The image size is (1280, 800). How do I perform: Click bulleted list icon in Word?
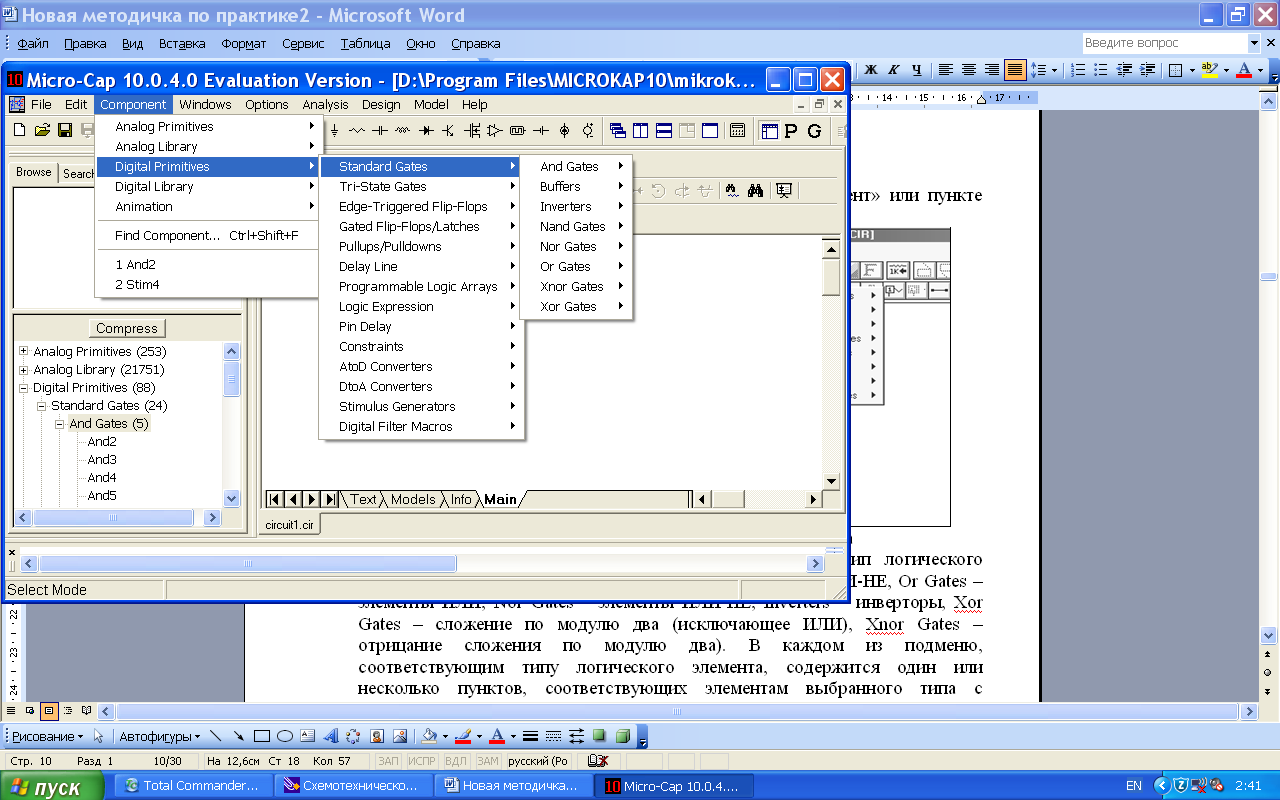(x=1100, y=69)
